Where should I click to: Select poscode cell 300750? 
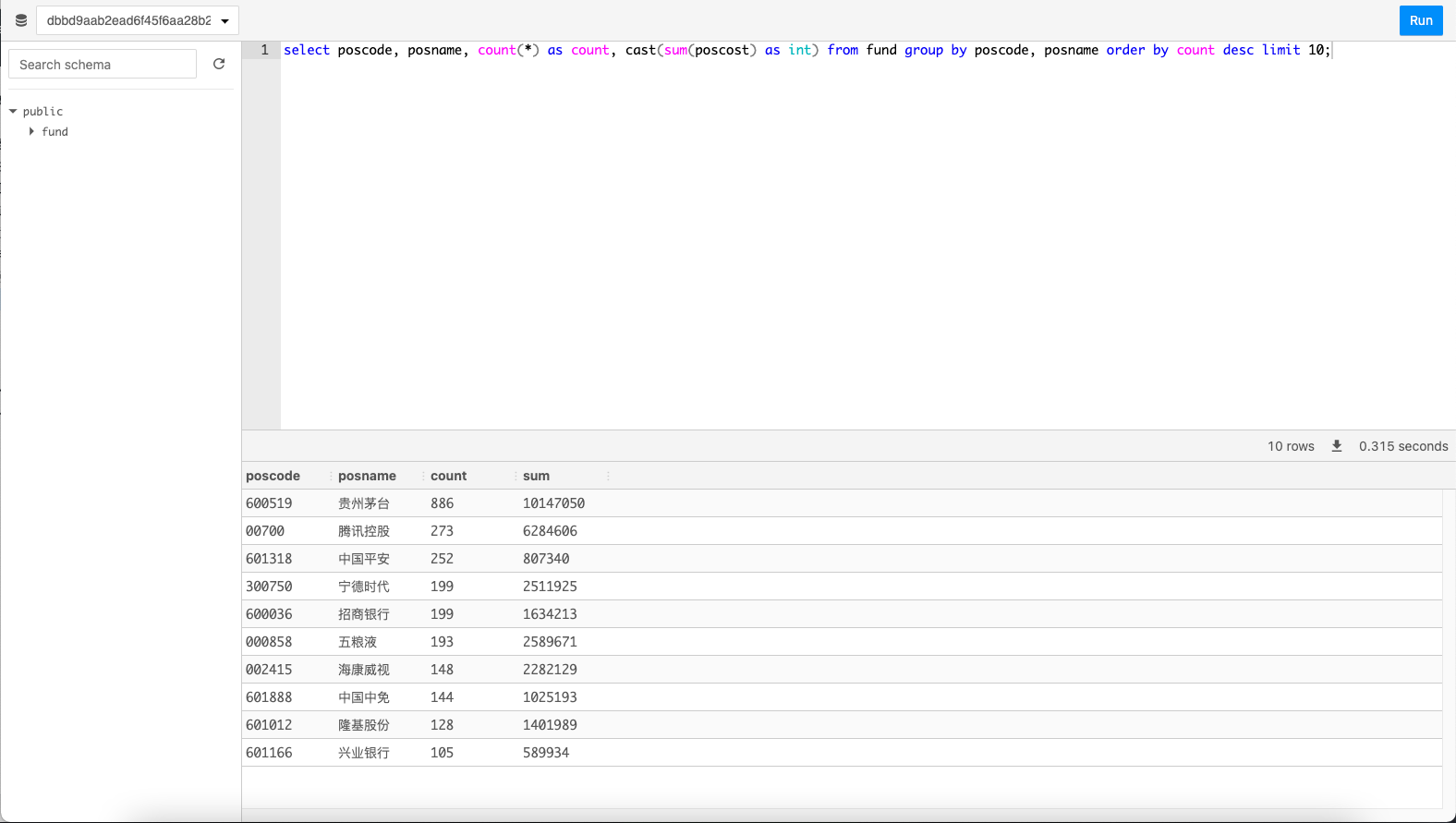(x=269, y=587)
